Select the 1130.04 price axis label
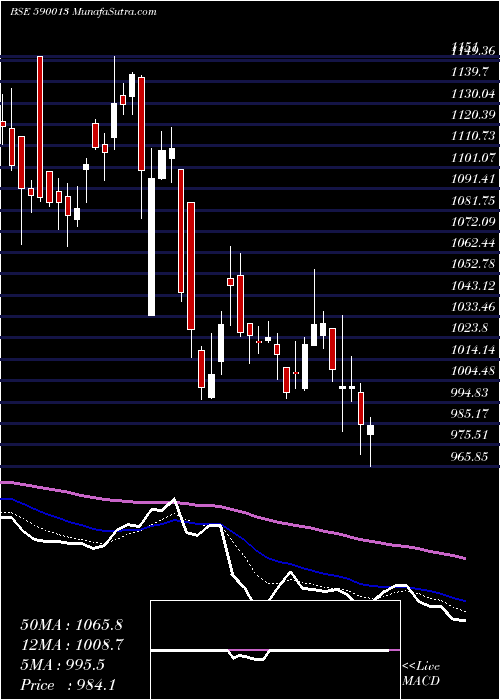The width and height of the screenshot is (500, 700). click(473, 94)
